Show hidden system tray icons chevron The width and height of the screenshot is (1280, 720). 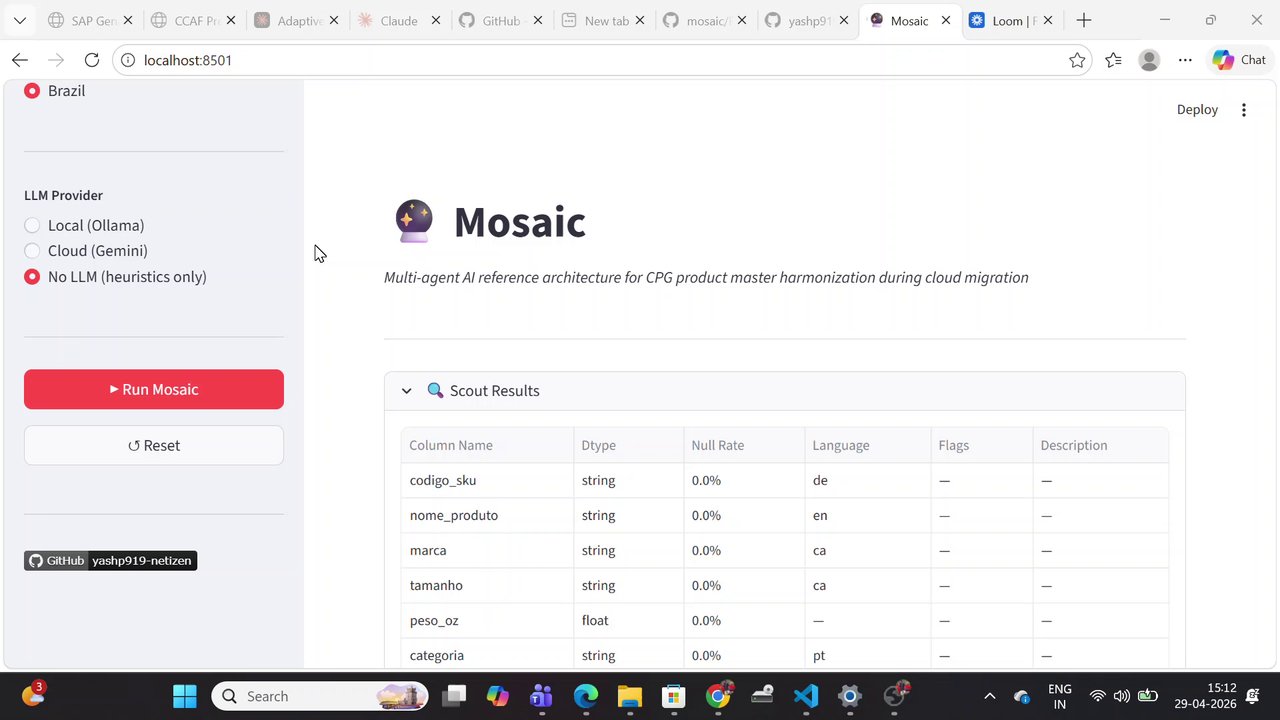(x=990, y=696)
